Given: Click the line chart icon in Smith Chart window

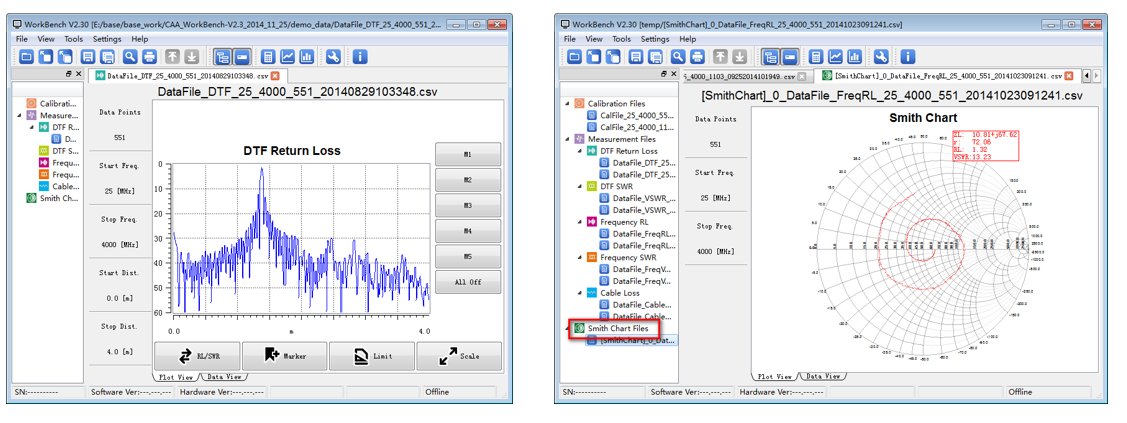Looking at the screenshot, I should 835,57.
